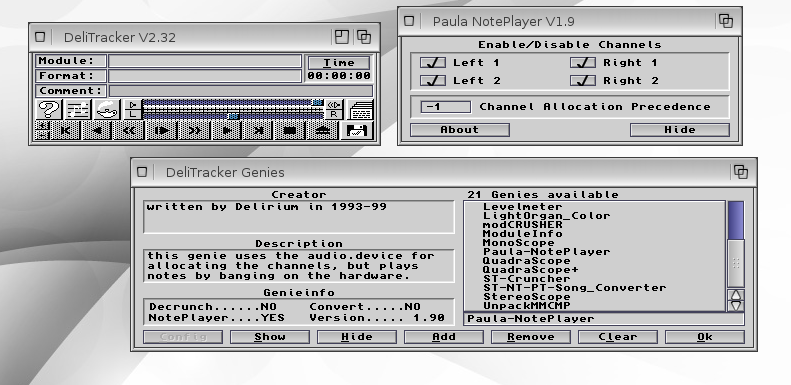Click the Format display field
Viewport: 791px width, 385px height.
pyautogui.click(x=205, y=76)
